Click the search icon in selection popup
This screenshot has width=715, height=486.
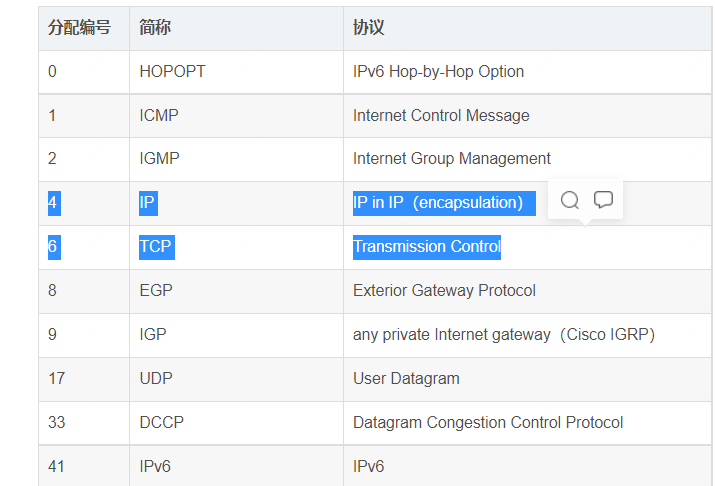point(570,200)
